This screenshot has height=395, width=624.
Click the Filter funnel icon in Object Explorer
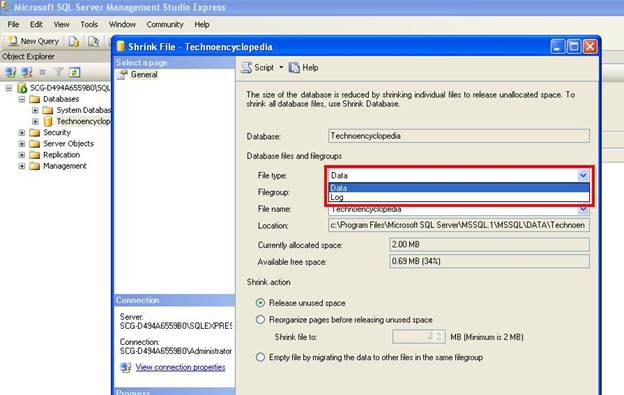point(58,72)
